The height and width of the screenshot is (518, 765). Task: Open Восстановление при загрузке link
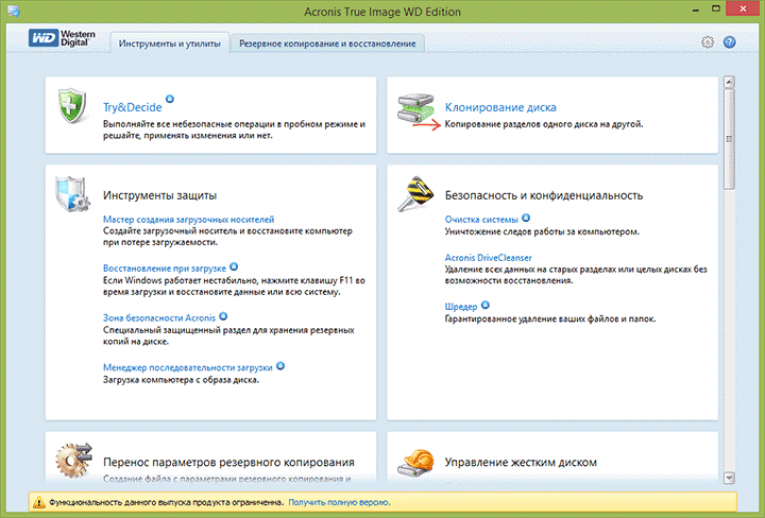pos(164,268)
